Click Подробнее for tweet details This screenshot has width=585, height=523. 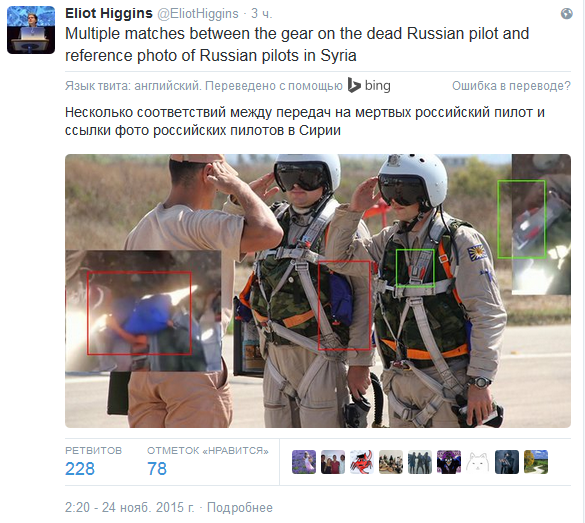click(x=240, y=507)
